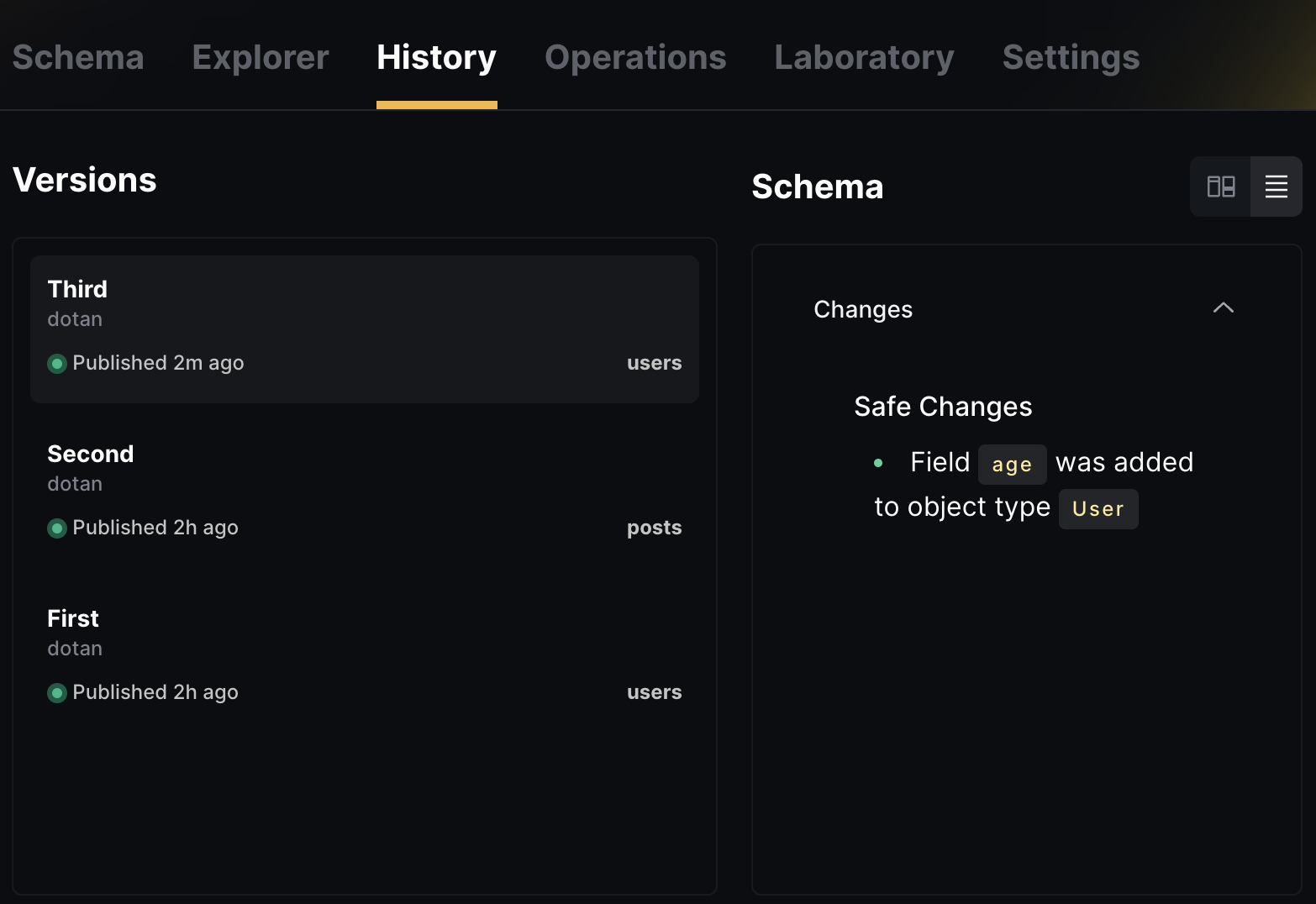The image size is (1316, 904).
Task: Switch to the Operations tab
Action: 635,56
